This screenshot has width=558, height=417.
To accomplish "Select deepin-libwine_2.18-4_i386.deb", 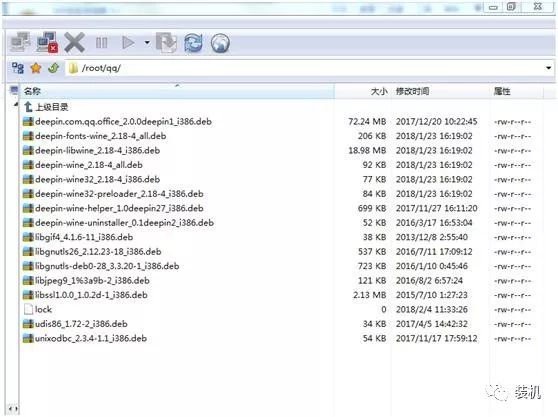I will click(97, 151).
